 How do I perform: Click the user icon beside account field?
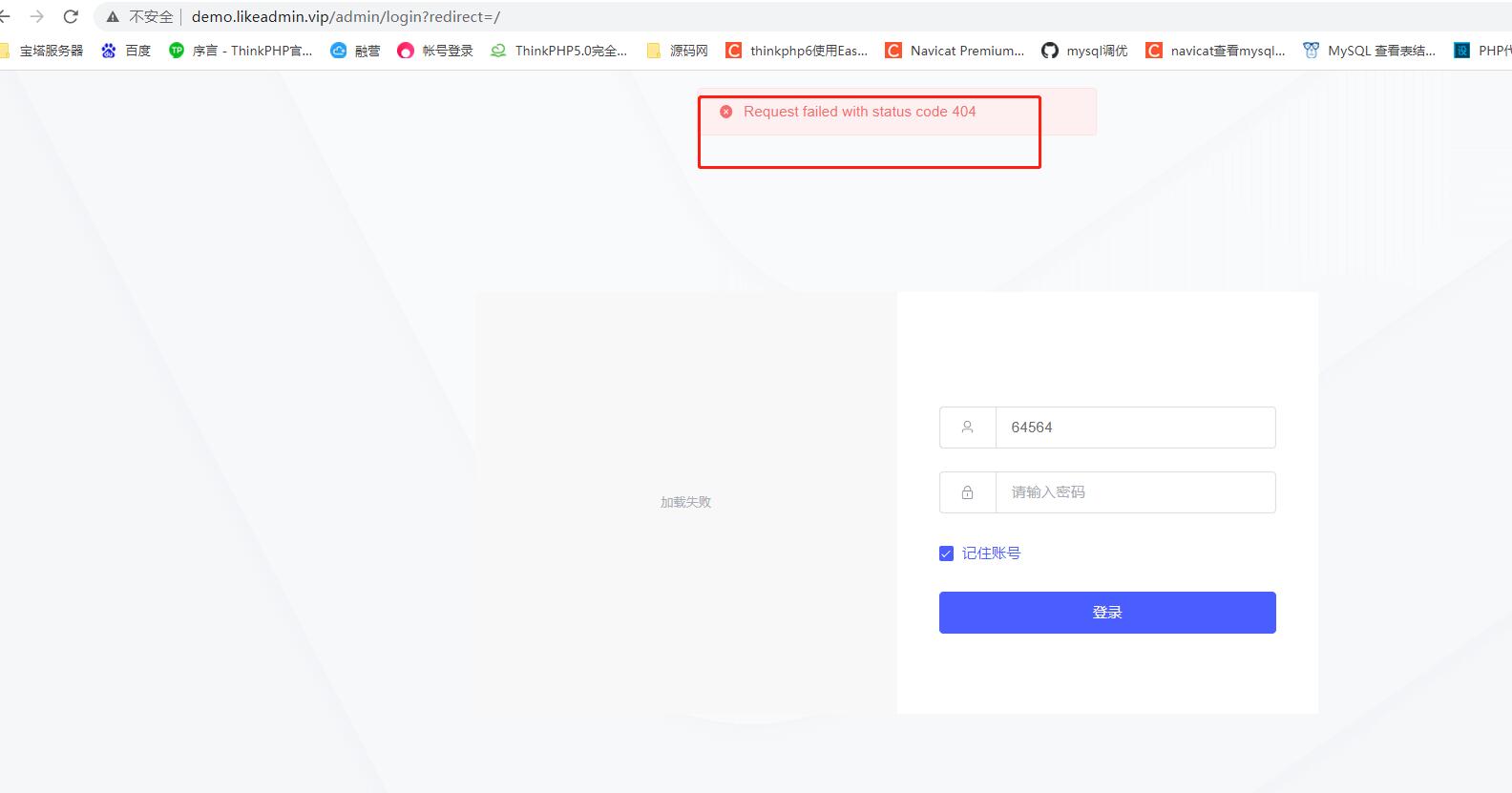[x=967, y=428]
